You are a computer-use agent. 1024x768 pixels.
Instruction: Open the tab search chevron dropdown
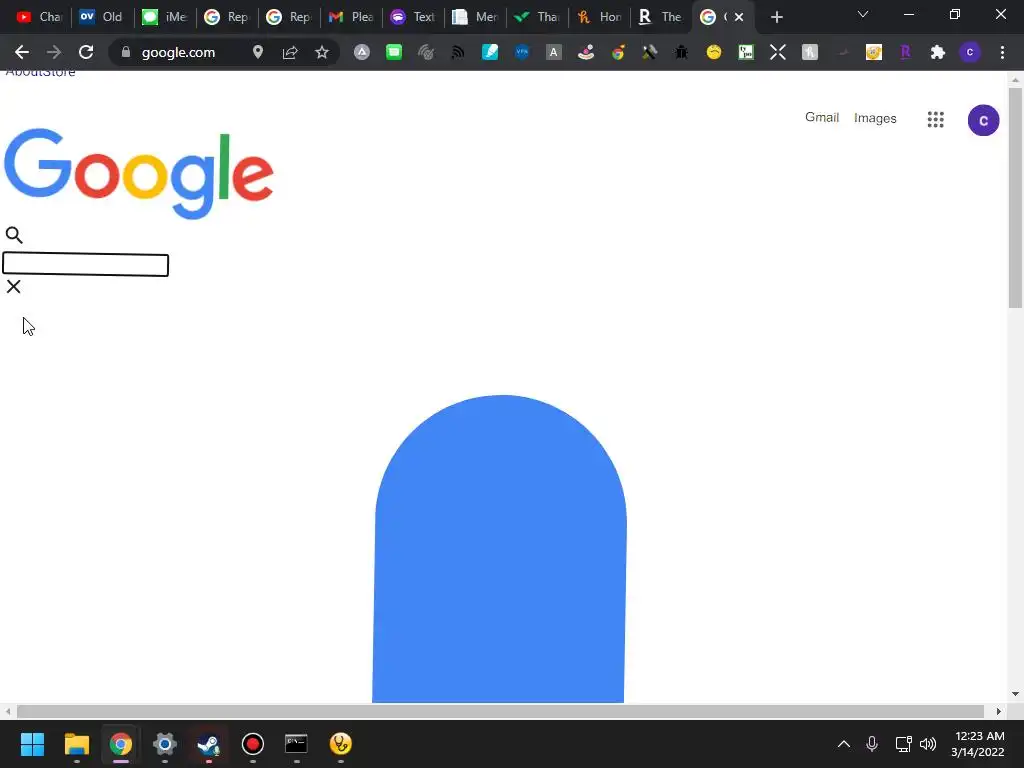(863, 15)
